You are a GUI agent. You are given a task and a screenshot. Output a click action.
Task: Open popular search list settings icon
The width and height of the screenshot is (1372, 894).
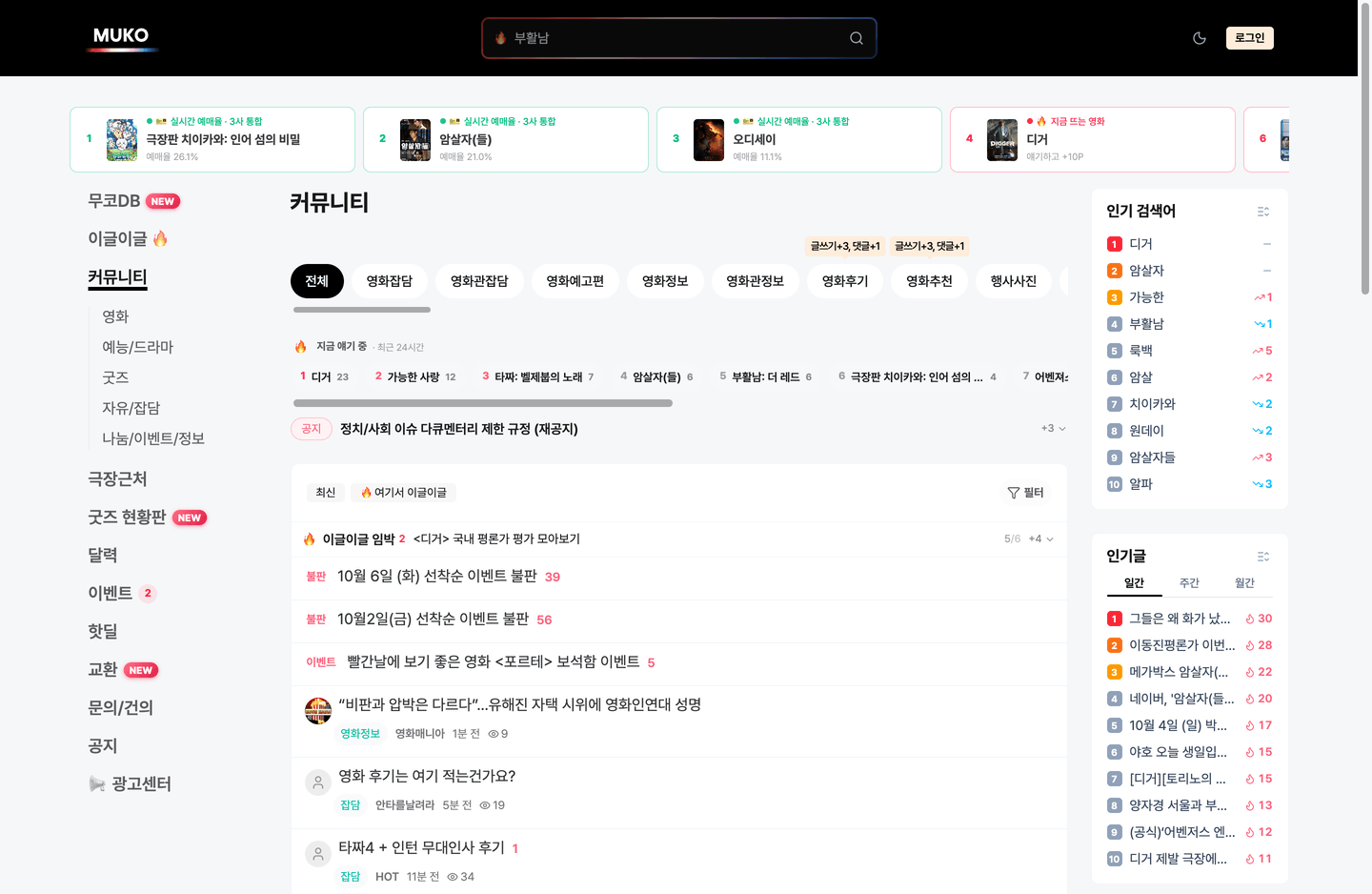tap(1263, 212)
